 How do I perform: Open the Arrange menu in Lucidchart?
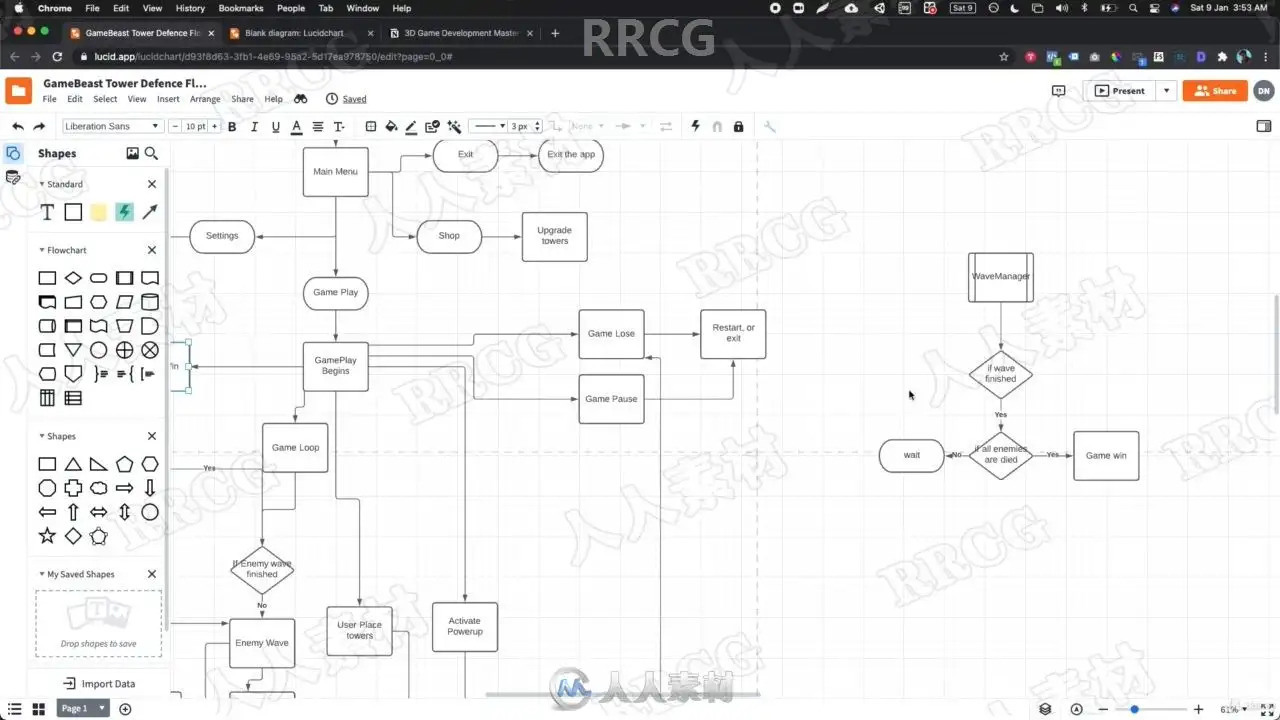(x=205, y=99)
